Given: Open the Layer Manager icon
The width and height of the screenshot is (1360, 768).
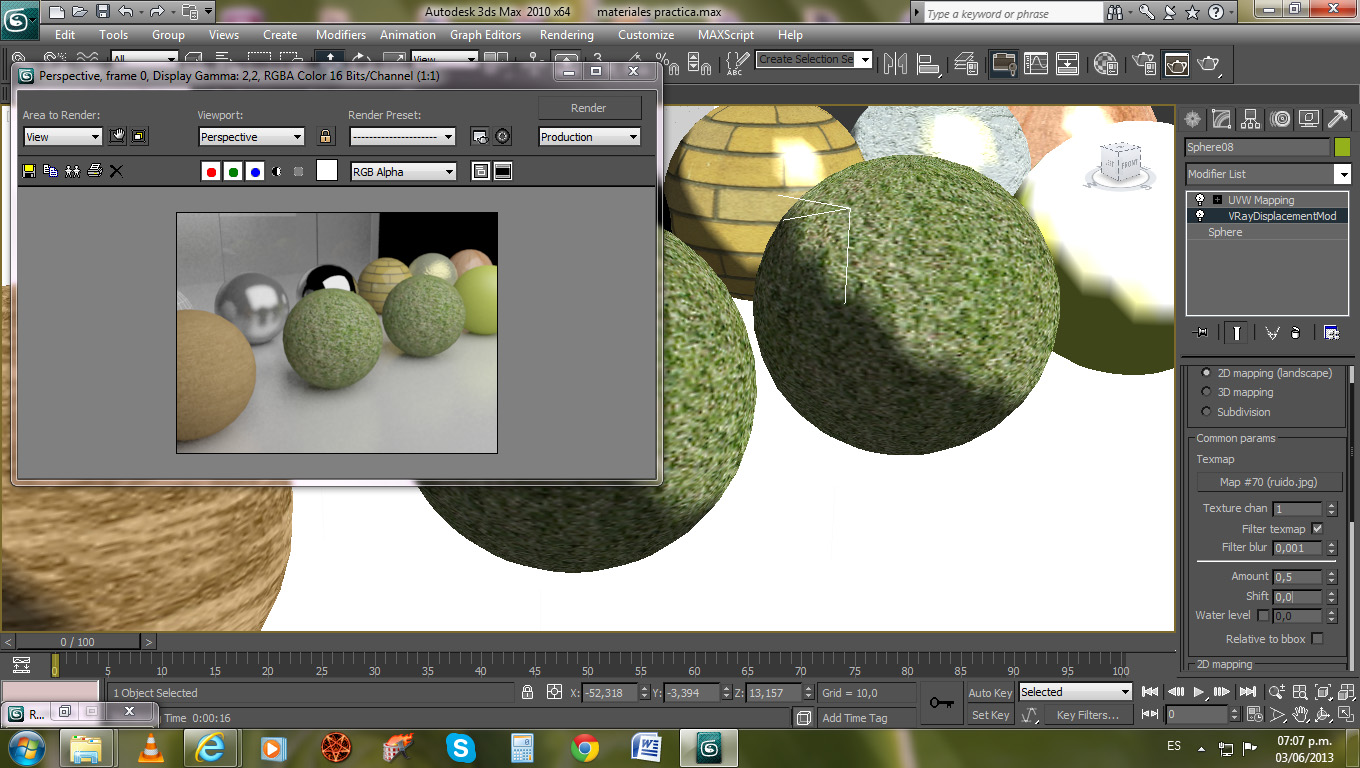Looking at the screenshot, I should pos(966,64).
